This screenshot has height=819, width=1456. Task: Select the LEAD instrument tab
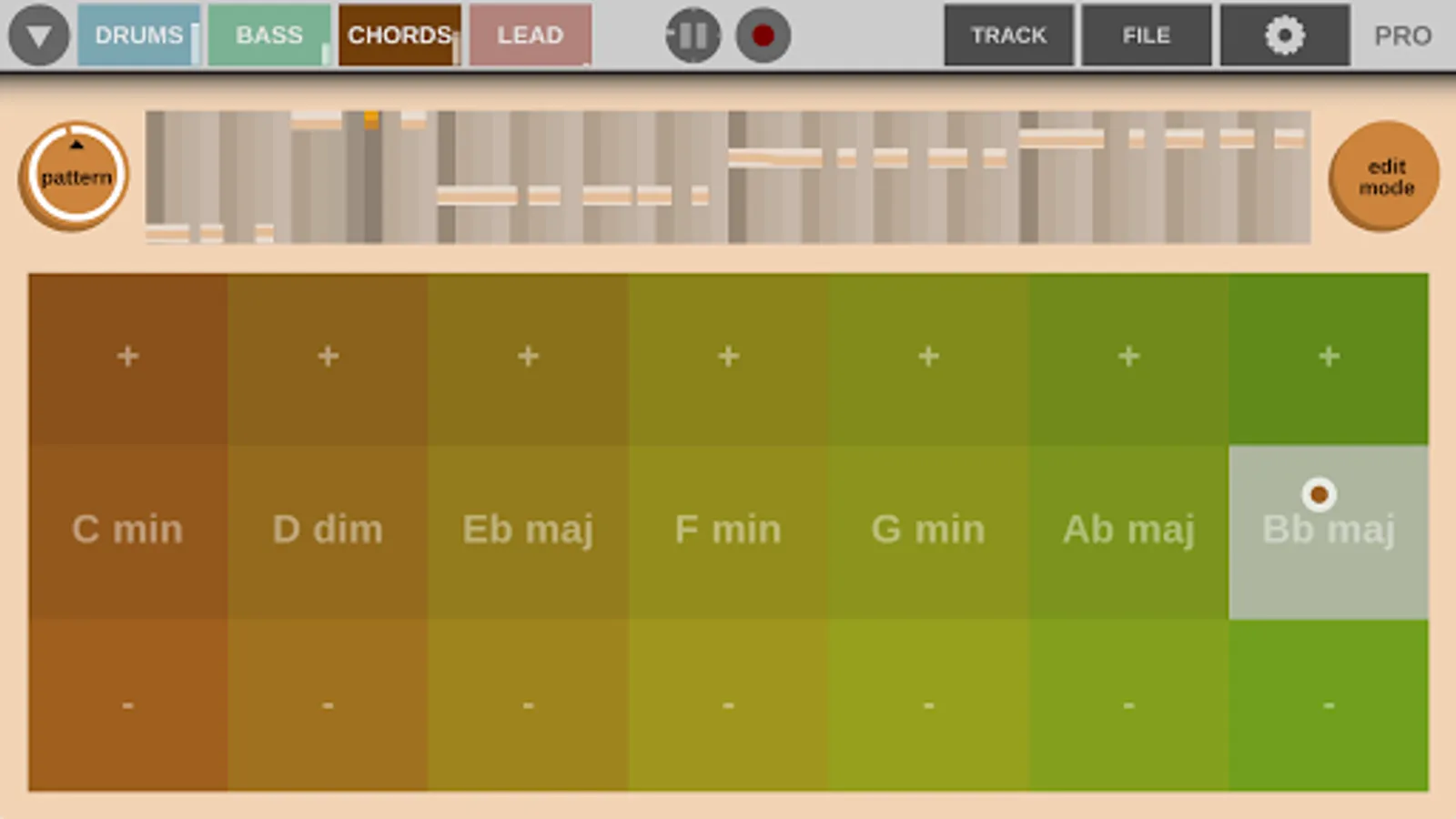531,35
